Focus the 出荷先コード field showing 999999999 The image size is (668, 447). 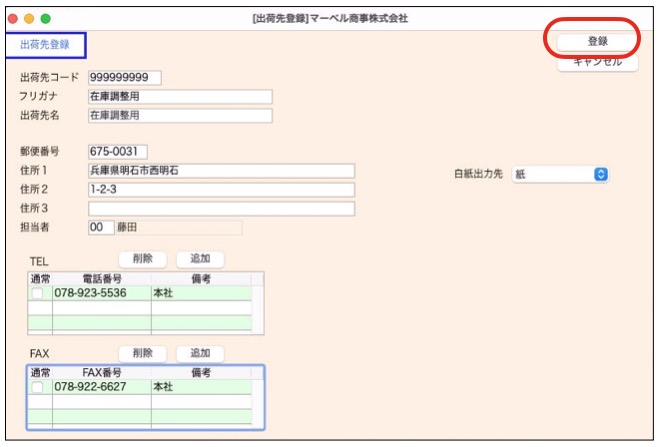coord(124,78)
